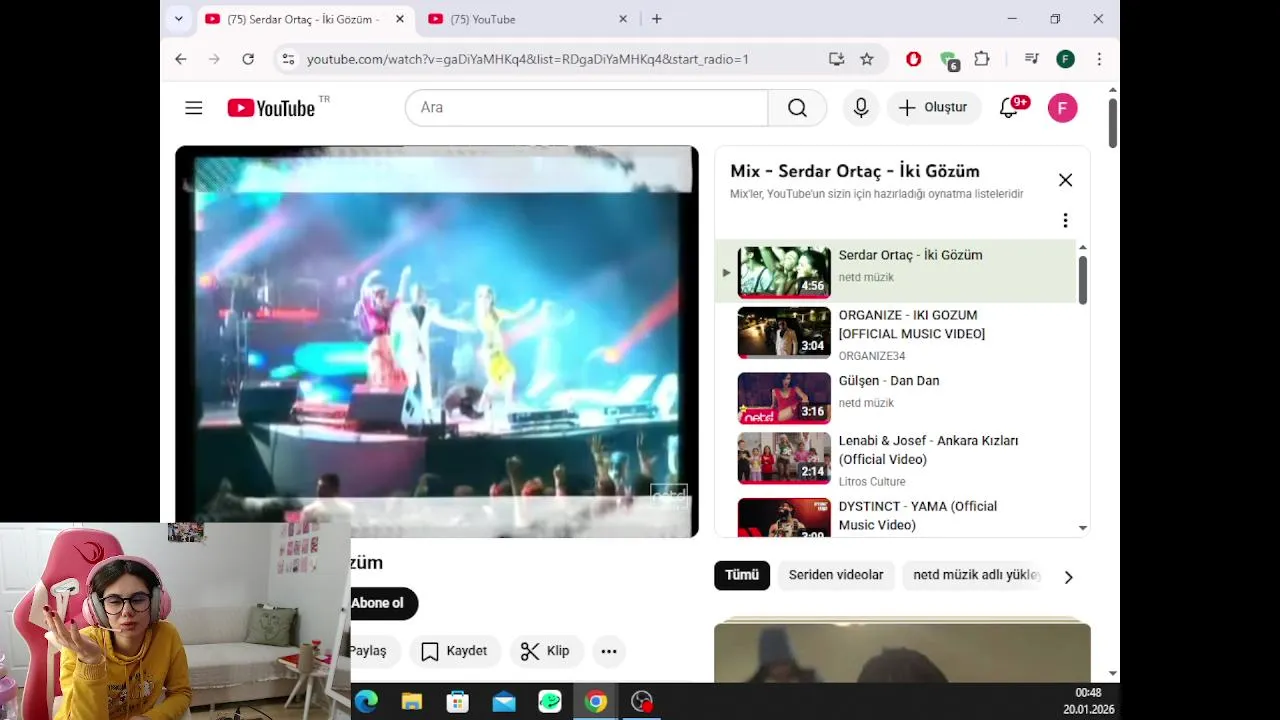Open the media controls icon

(x=1032, y=59)
